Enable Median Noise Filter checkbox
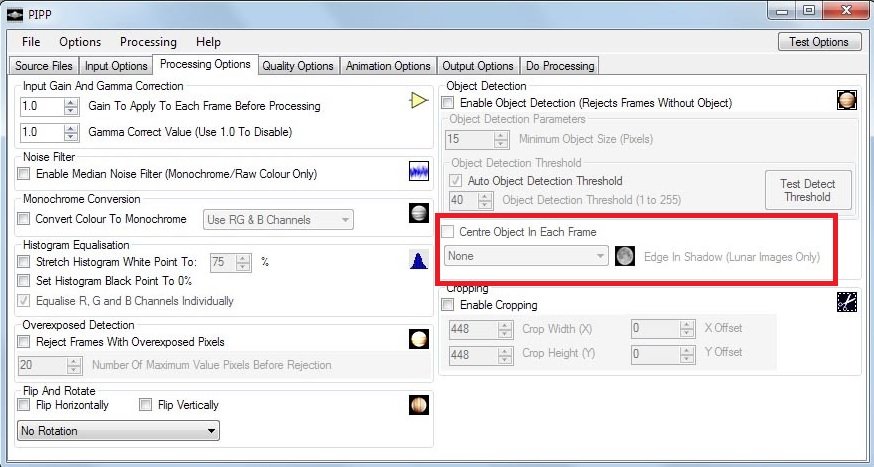874x467 pixels. point(23,174)
